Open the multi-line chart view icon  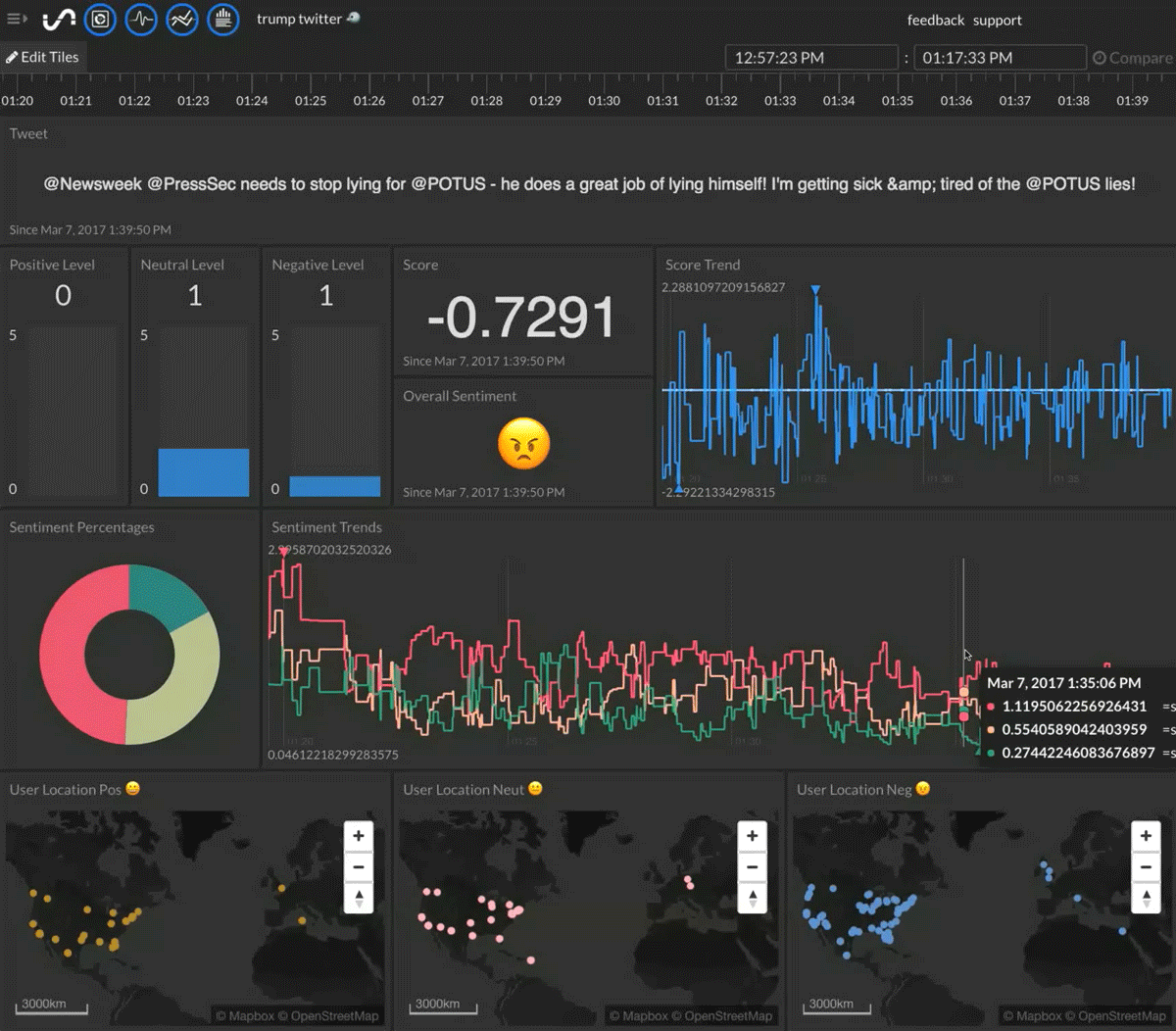click(182, 20)
